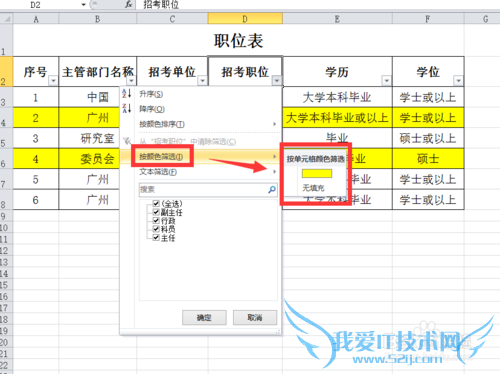Open 文本筛选 text filters submenu
Screen dimensions: 500x374
pyautogui.click(x=200, y=172)
